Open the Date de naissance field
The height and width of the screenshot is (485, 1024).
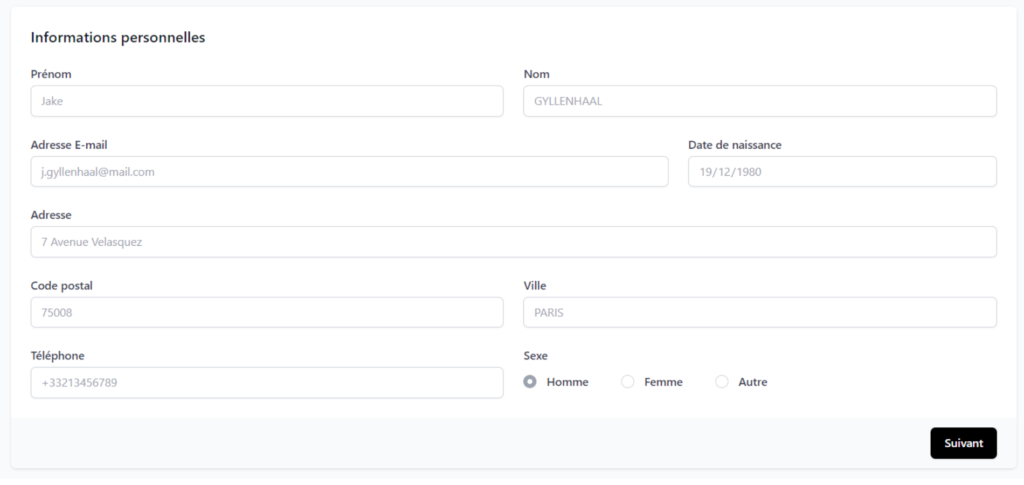pyautogui.click(x=842, y=172)
